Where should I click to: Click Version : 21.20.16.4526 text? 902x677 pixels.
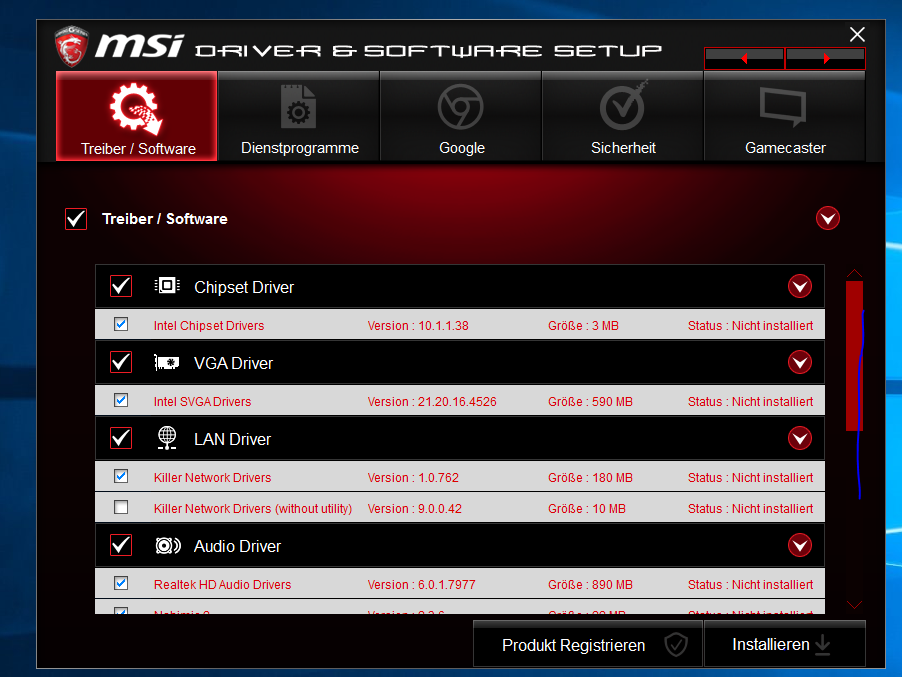432,401
